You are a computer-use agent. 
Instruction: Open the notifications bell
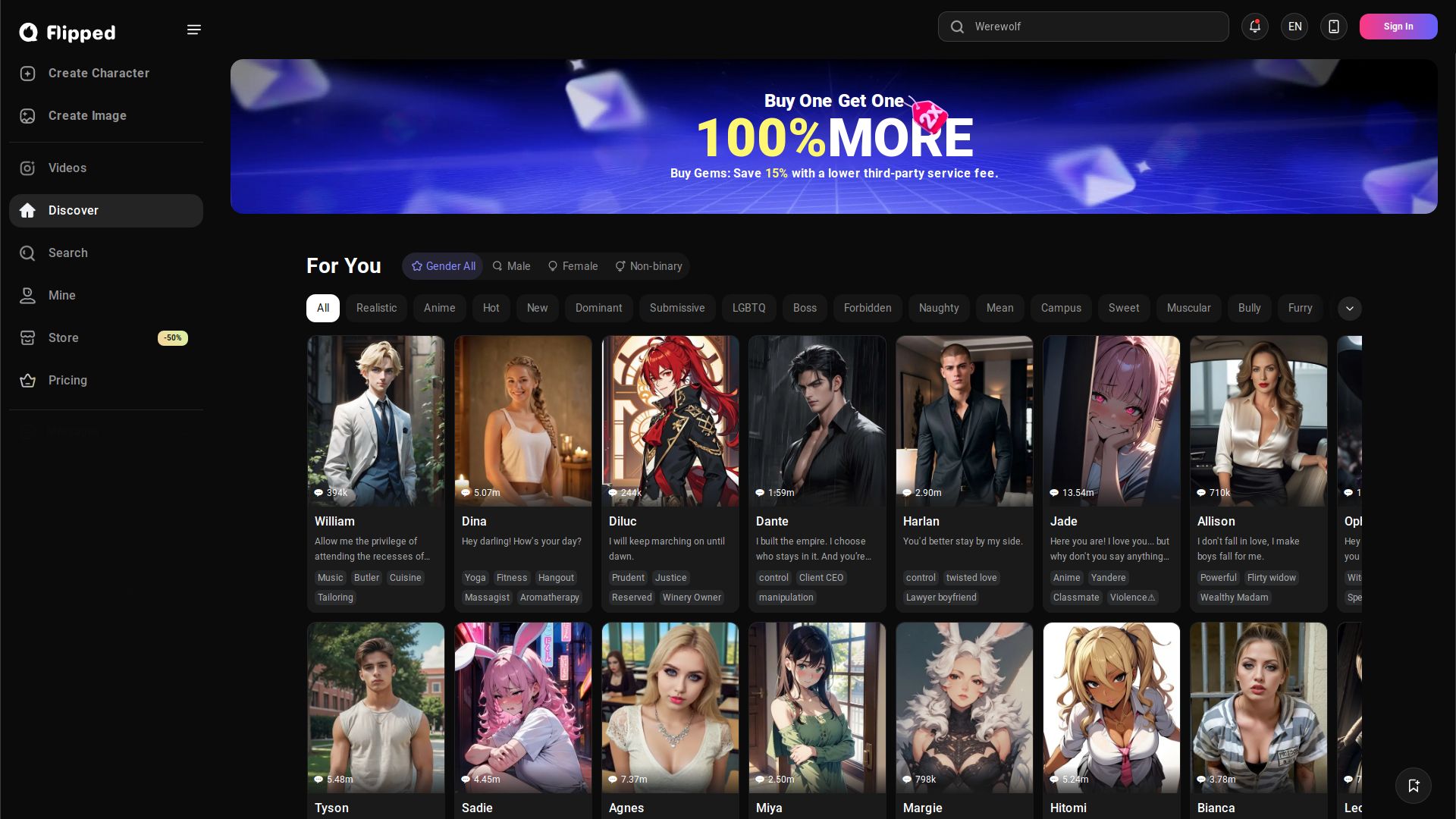click(1254, 27)
